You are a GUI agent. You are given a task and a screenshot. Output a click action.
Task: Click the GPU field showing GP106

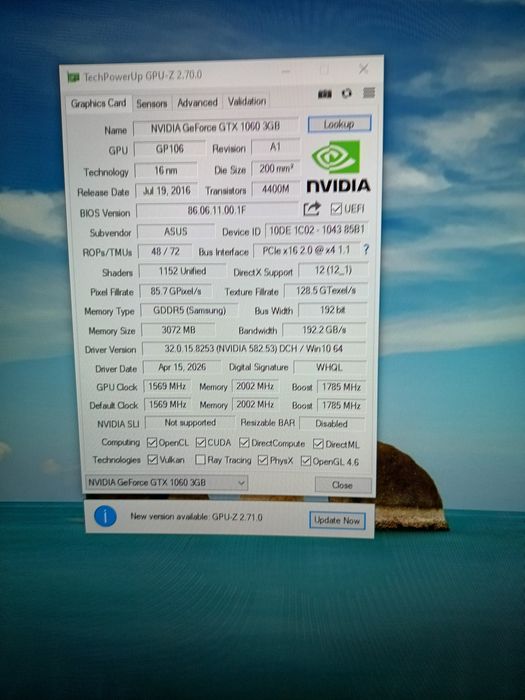click(170, 149)
